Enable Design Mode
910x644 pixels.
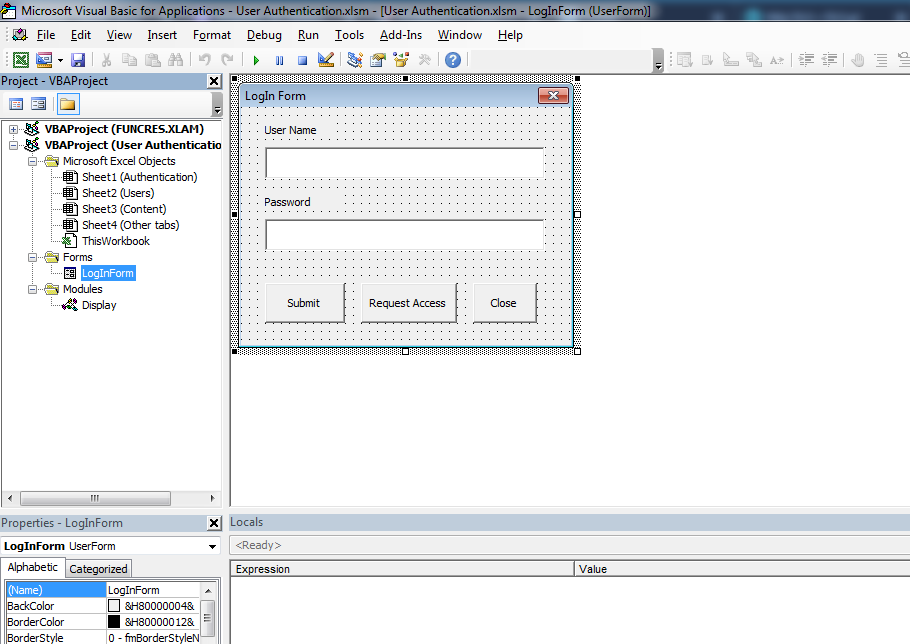point(326,59)
